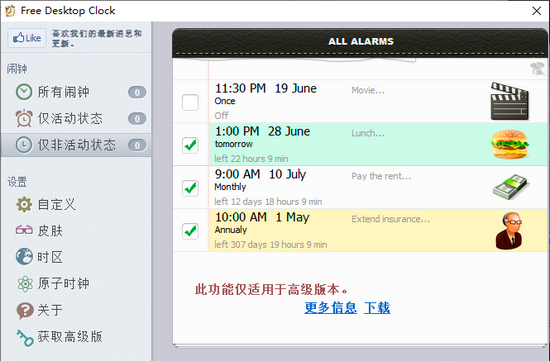The height and width of the screenshot is (361, 550).
Task: Select the 9:00 AM 10 July alarm time
Action: (260, 174)
